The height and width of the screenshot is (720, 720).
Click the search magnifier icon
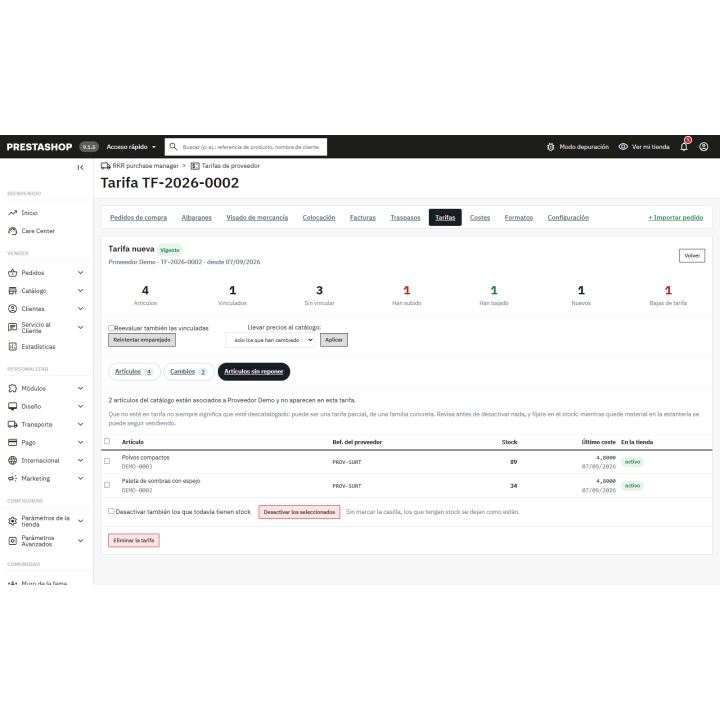[173, 147]
